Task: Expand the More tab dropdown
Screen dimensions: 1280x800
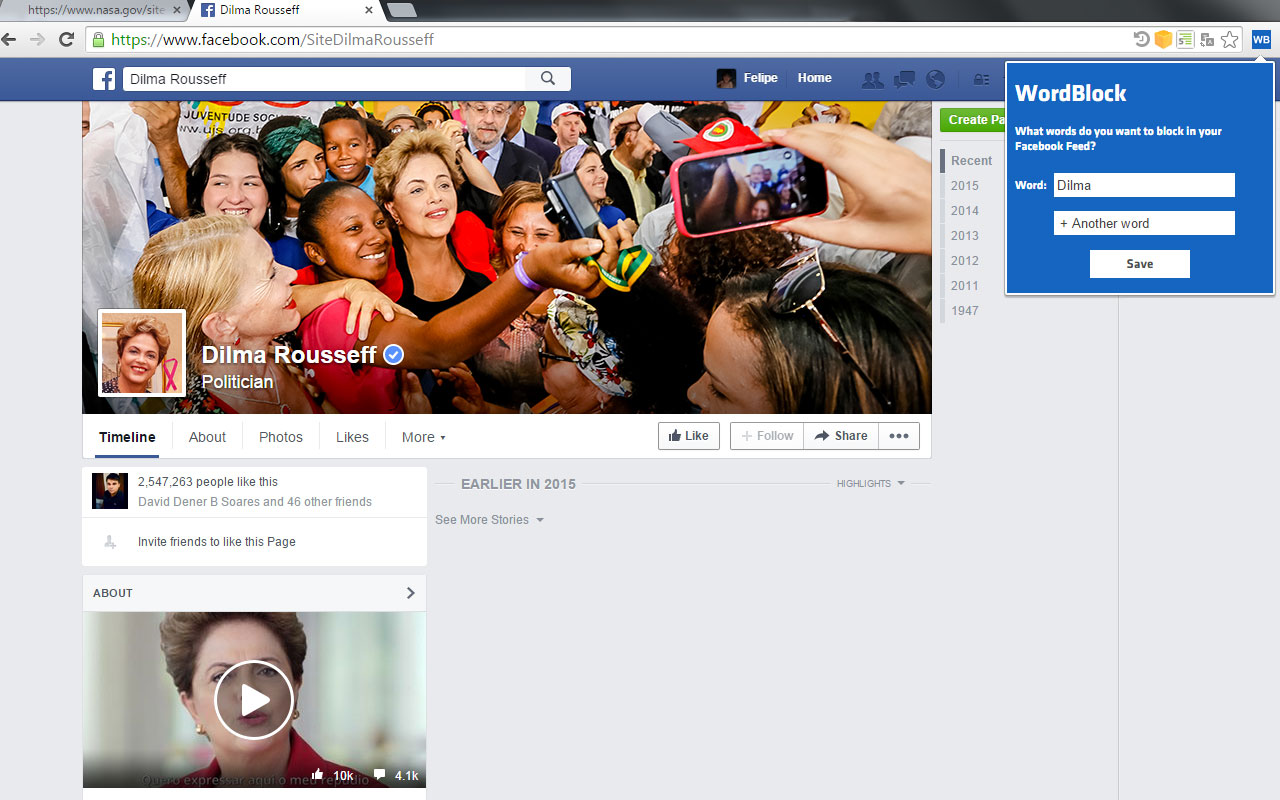Action: [424, 437]
